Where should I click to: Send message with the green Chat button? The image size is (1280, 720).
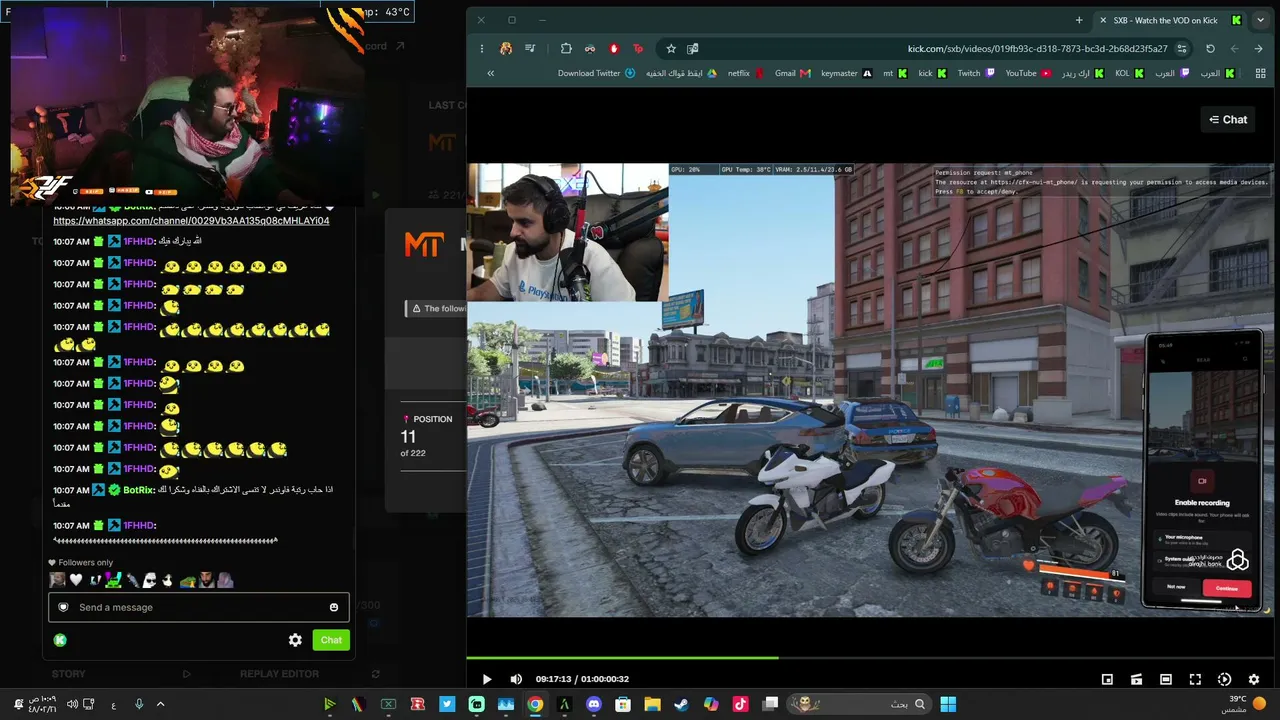[x=331, y=640]
